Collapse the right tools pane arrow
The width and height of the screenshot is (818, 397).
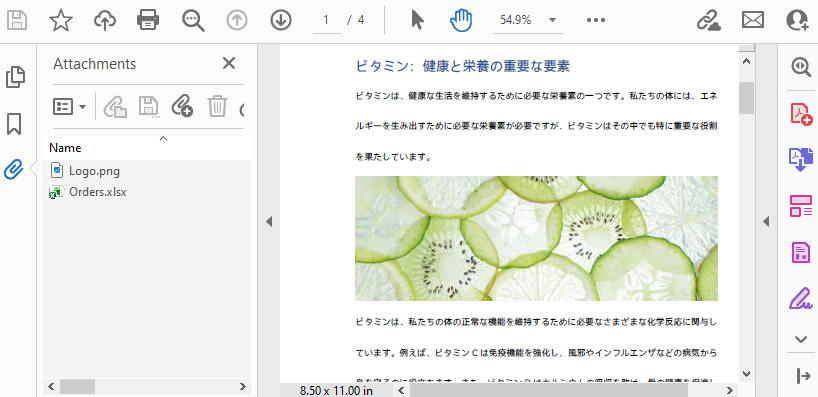click(766, 222)
